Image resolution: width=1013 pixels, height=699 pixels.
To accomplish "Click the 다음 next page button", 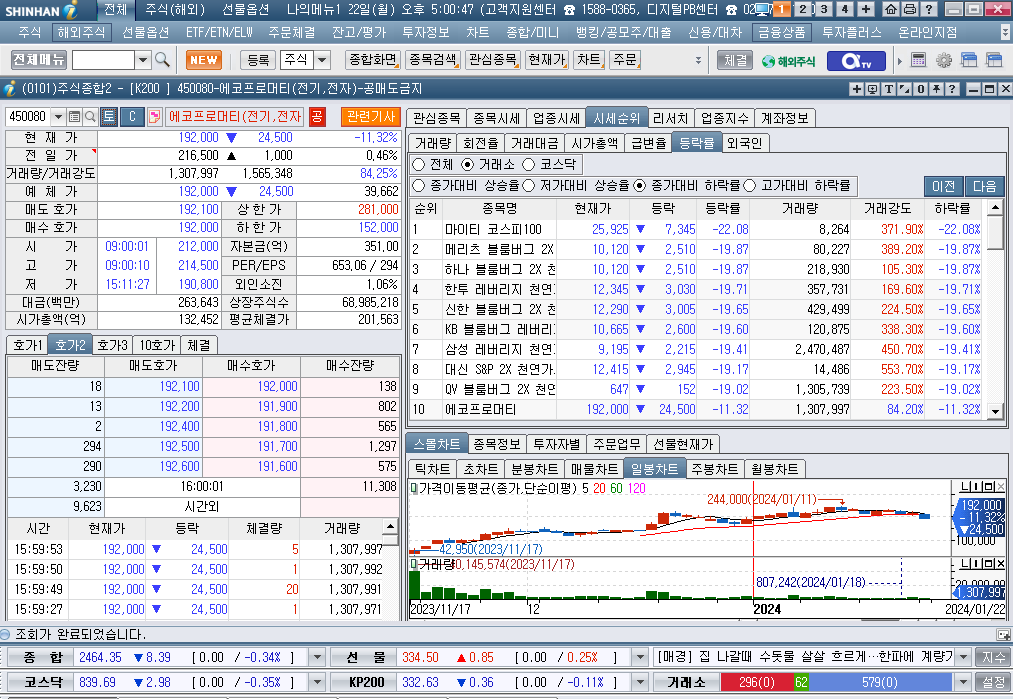I will pyautogui.click(x=985, y=186).
